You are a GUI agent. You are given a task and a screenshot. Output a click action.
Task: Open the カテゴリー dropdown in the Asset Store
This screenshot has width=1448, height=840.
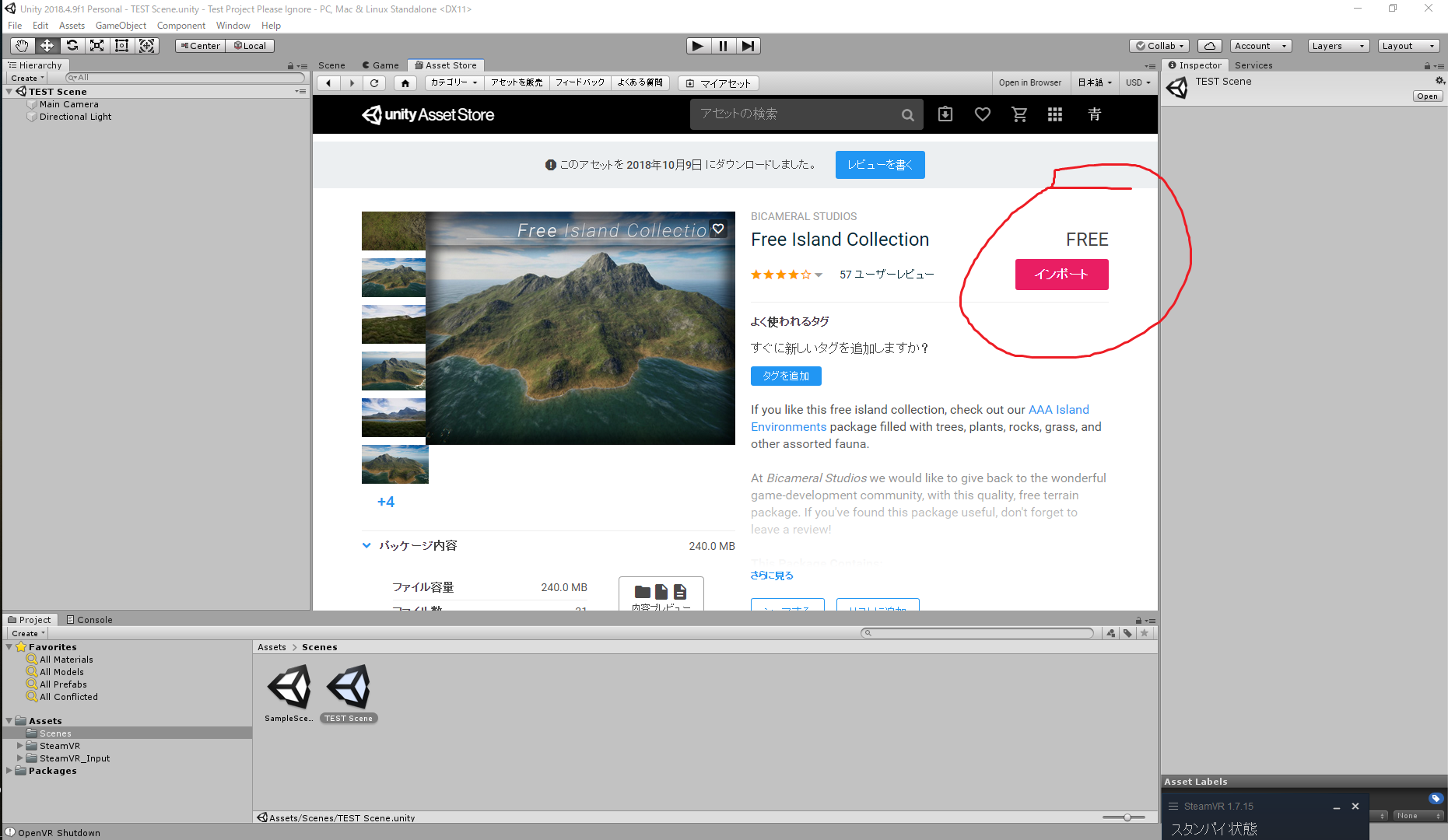click(454, 82)
